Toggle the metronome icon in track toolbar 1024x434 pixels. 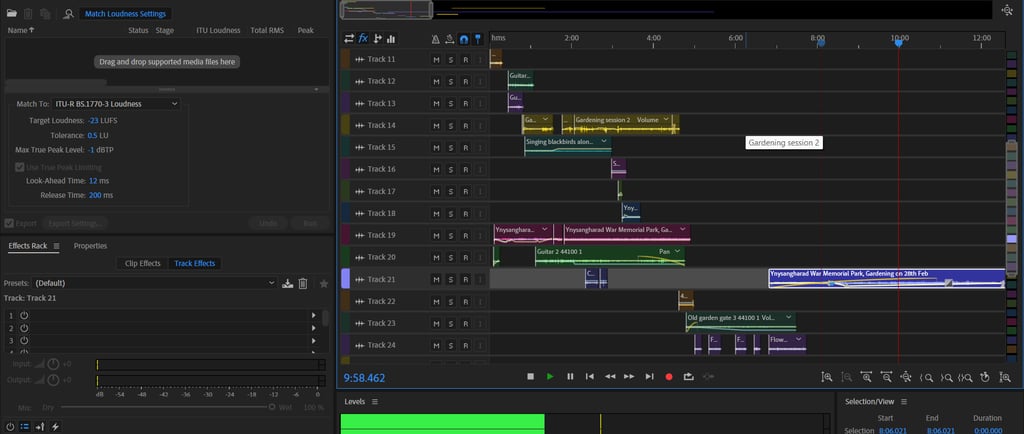click(435, 38)
